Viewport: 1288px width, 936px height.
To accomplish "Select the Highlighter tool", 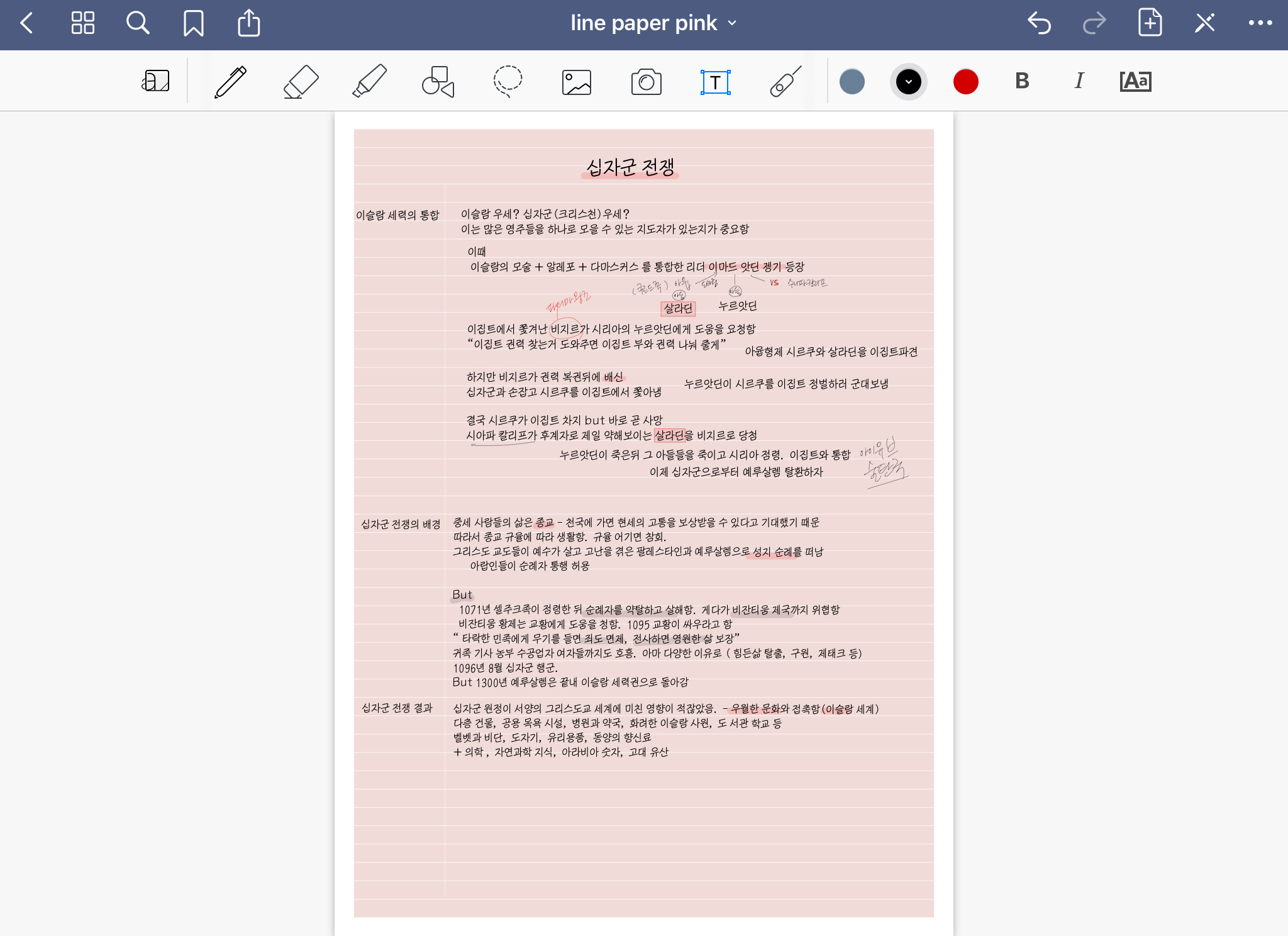I will coord(369,82).
